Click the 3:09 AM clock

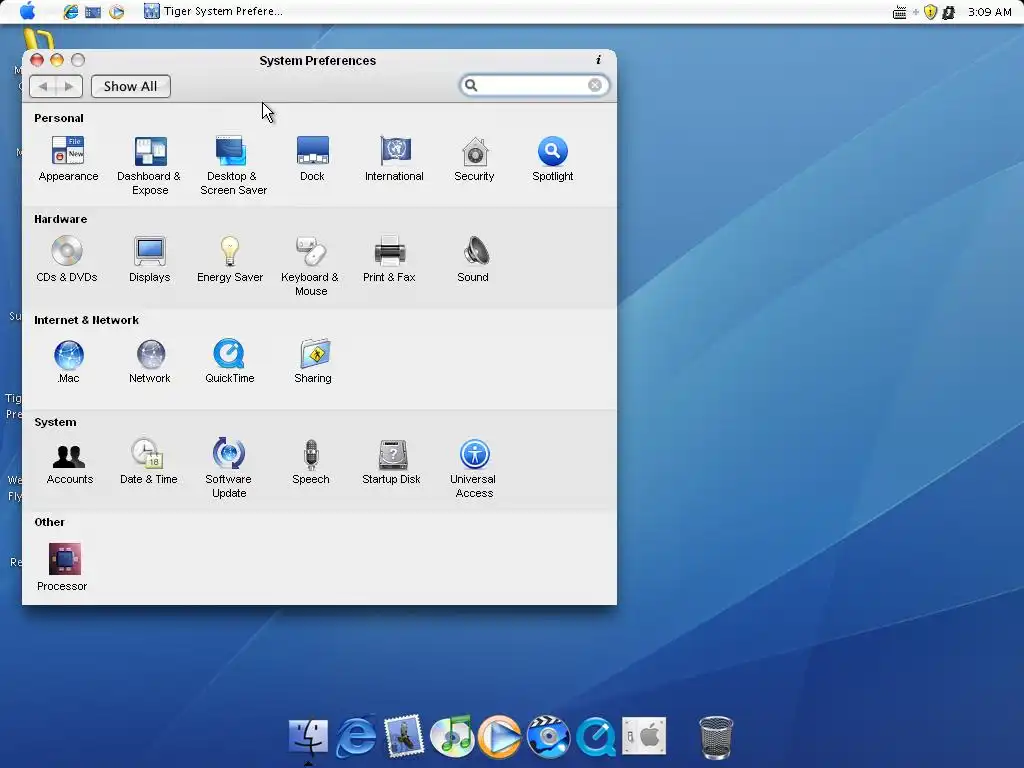pos(989,12)
